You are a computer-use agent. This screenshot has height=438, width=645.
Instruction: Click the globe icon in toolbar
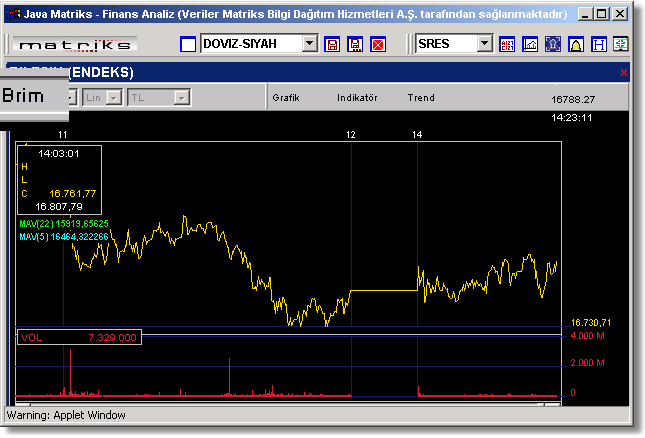coord(553,45)
